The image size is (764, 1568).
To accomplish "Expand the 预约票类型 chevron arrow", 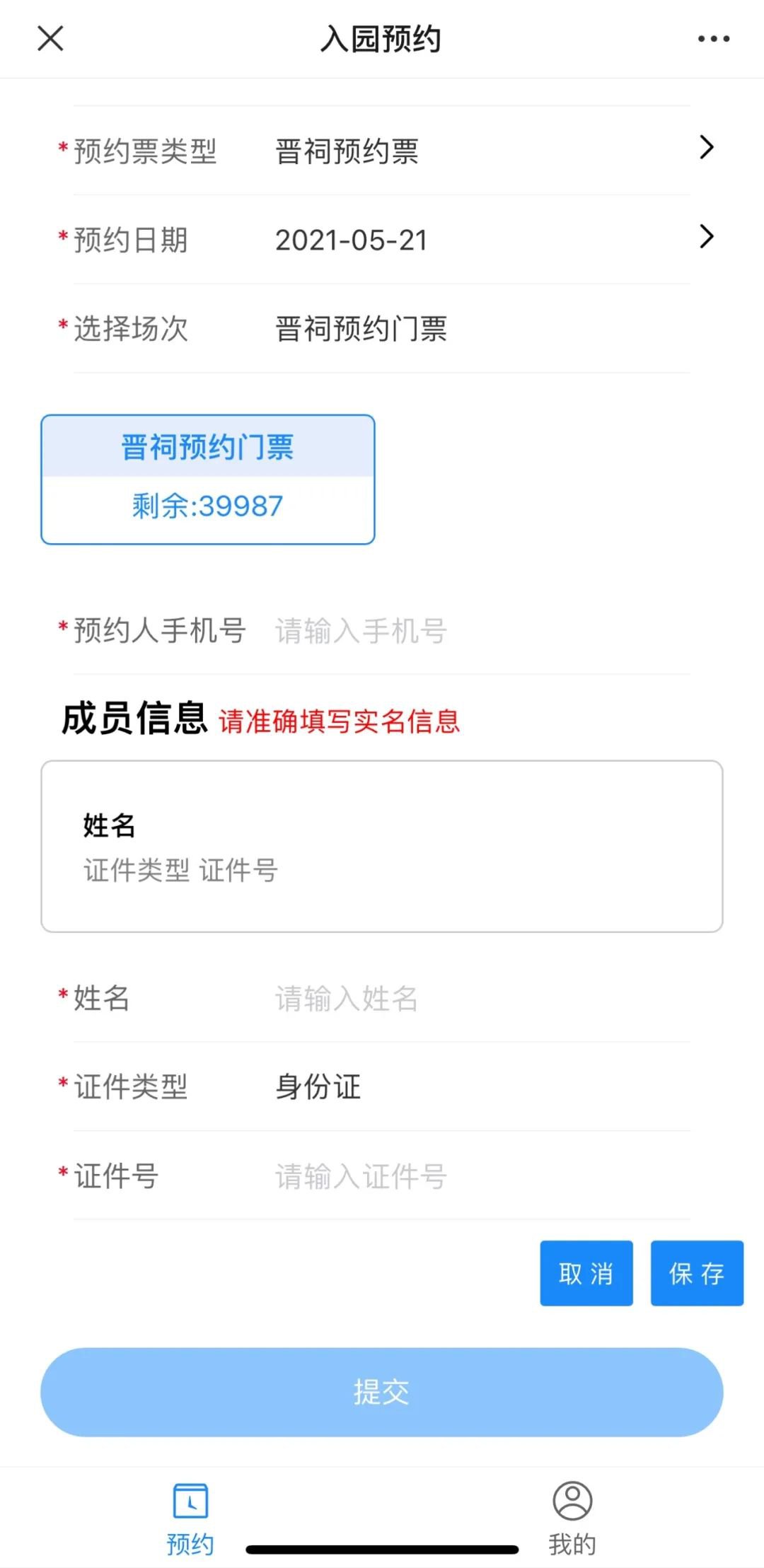I will click(x=706, y=147).
